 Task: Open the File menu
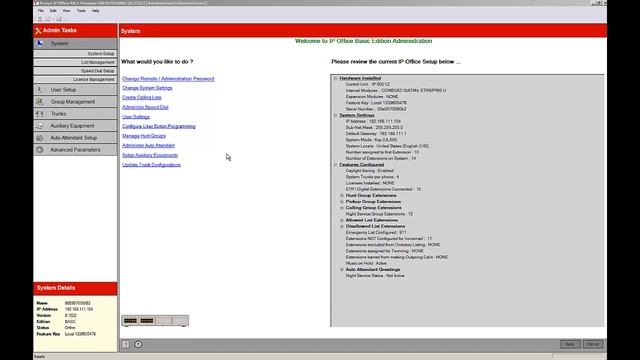41,11
